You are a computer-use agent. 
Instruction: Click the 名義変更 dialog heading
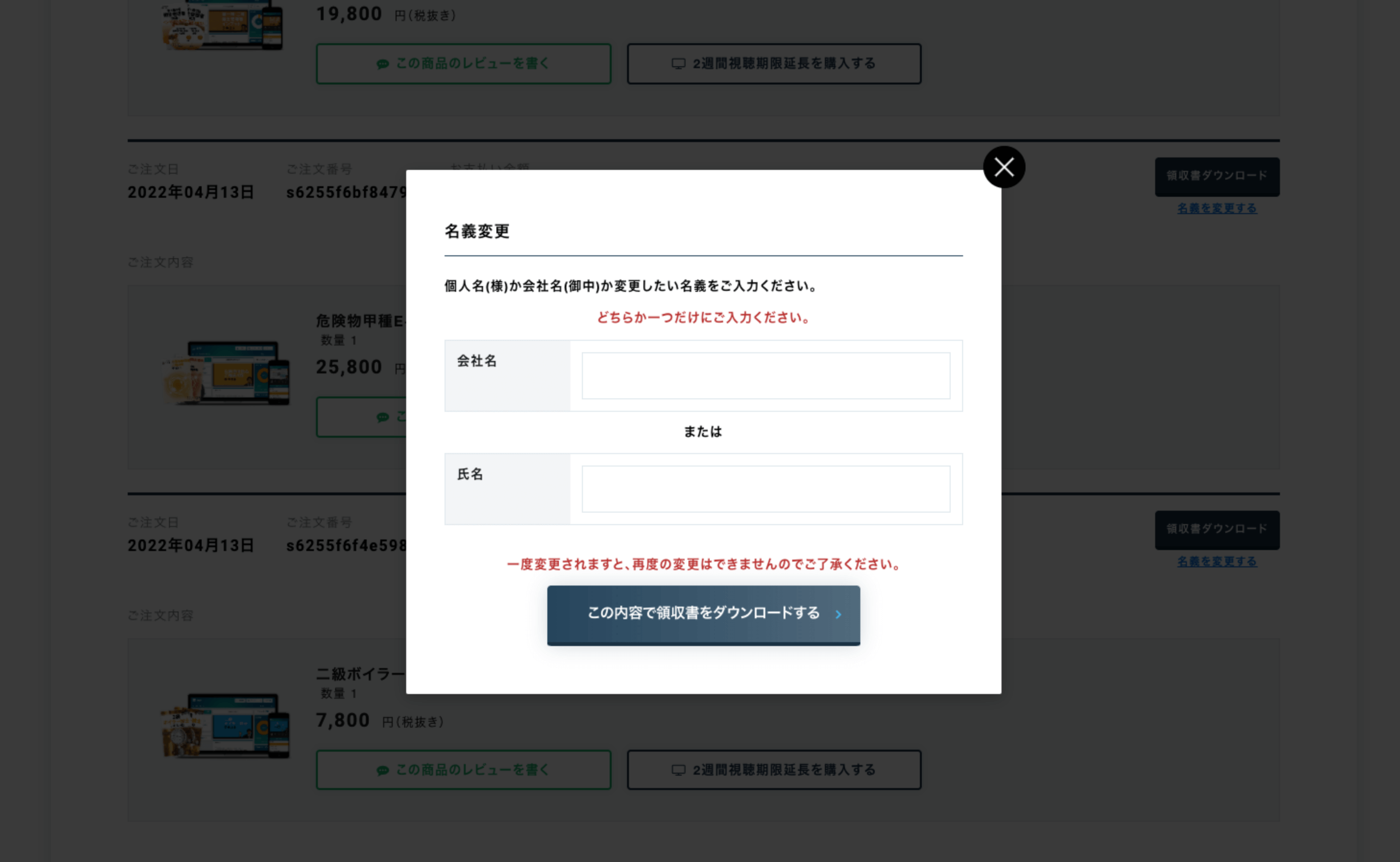[x=477, y=231]
